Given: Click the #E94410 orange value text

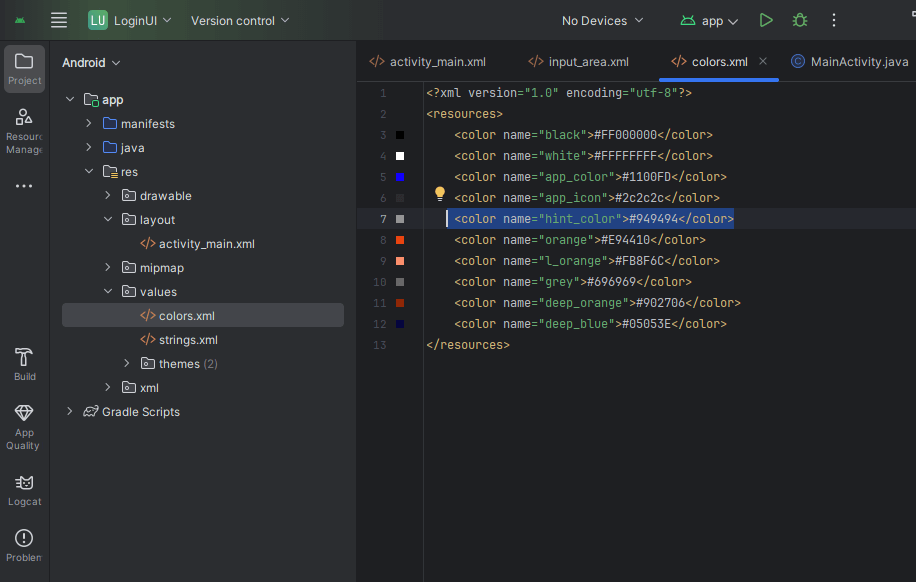Looking at the screenshot, I should 625,240.
